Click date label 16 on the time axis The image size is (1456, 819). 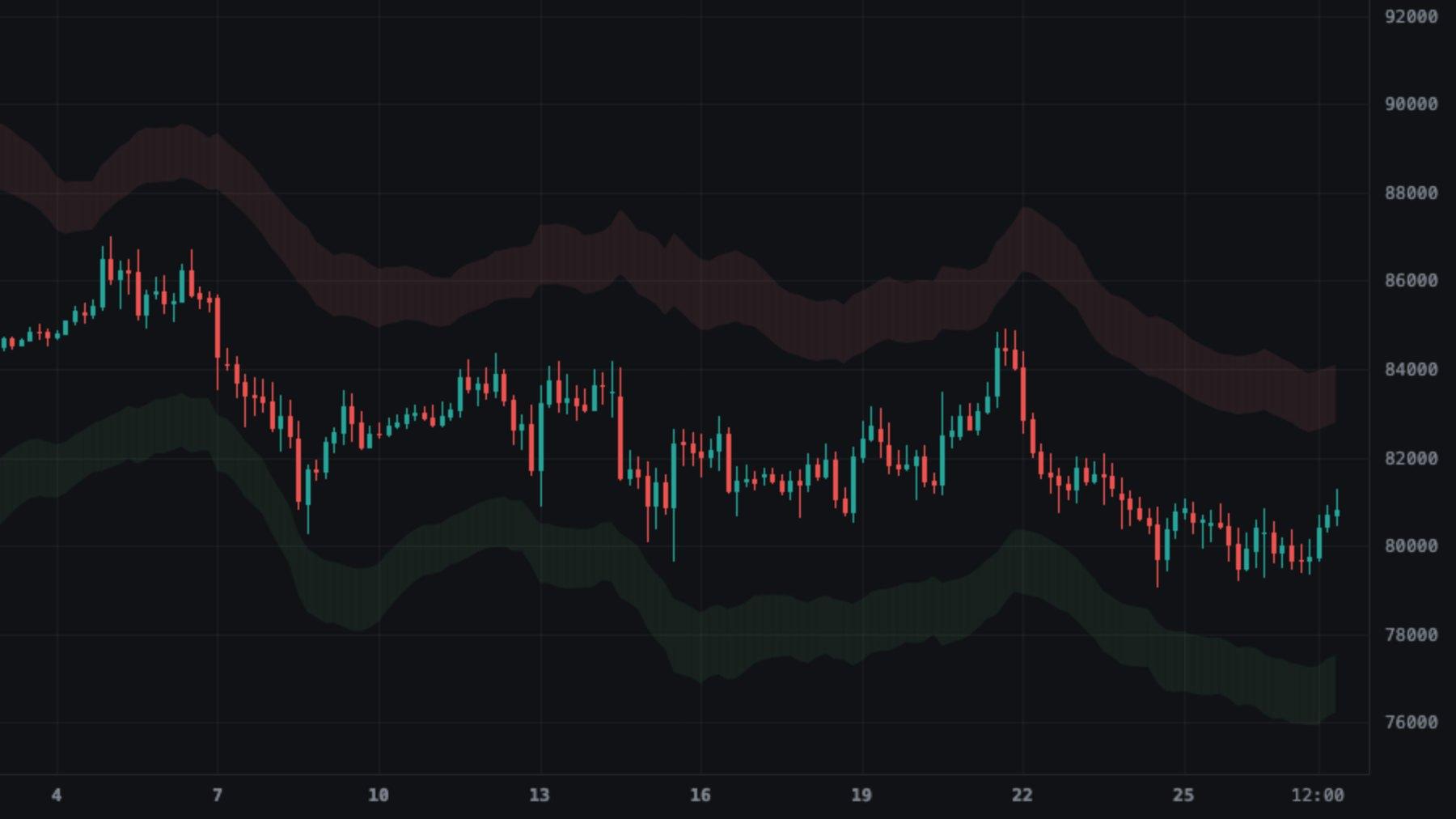coord(700,796)
